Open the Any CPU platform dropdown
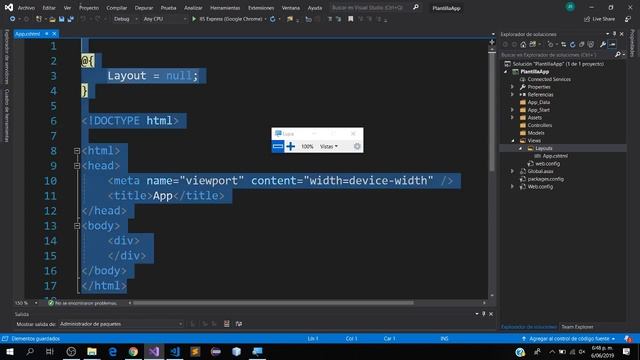 164,19
